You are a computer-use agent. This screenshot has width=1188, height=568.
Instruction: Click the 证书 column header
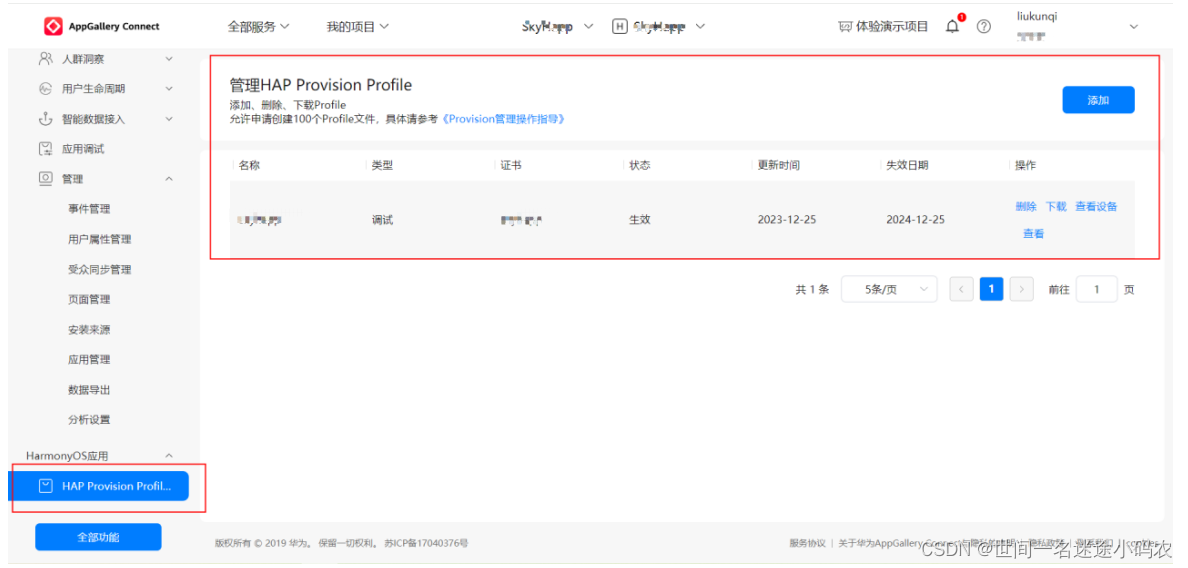(511, 165)
